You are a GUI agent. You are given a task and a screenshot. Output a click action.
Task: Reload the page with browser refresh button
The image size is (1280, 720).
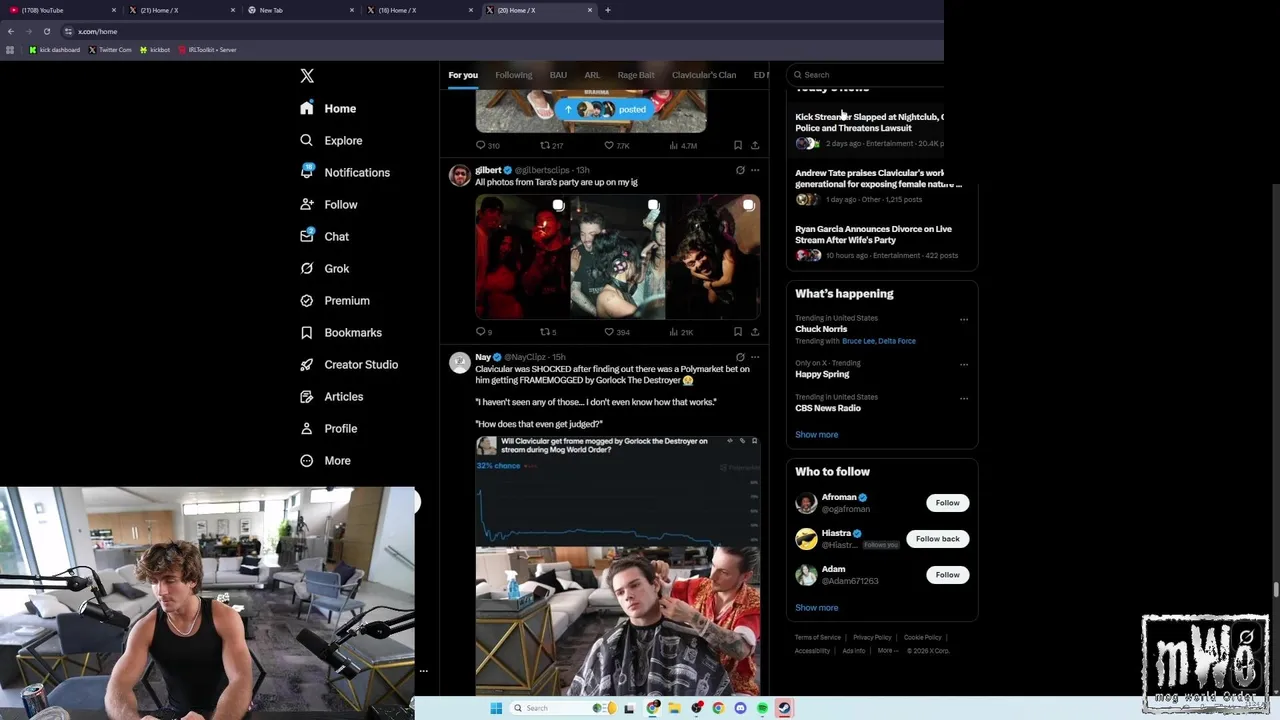tap(46, 31)
